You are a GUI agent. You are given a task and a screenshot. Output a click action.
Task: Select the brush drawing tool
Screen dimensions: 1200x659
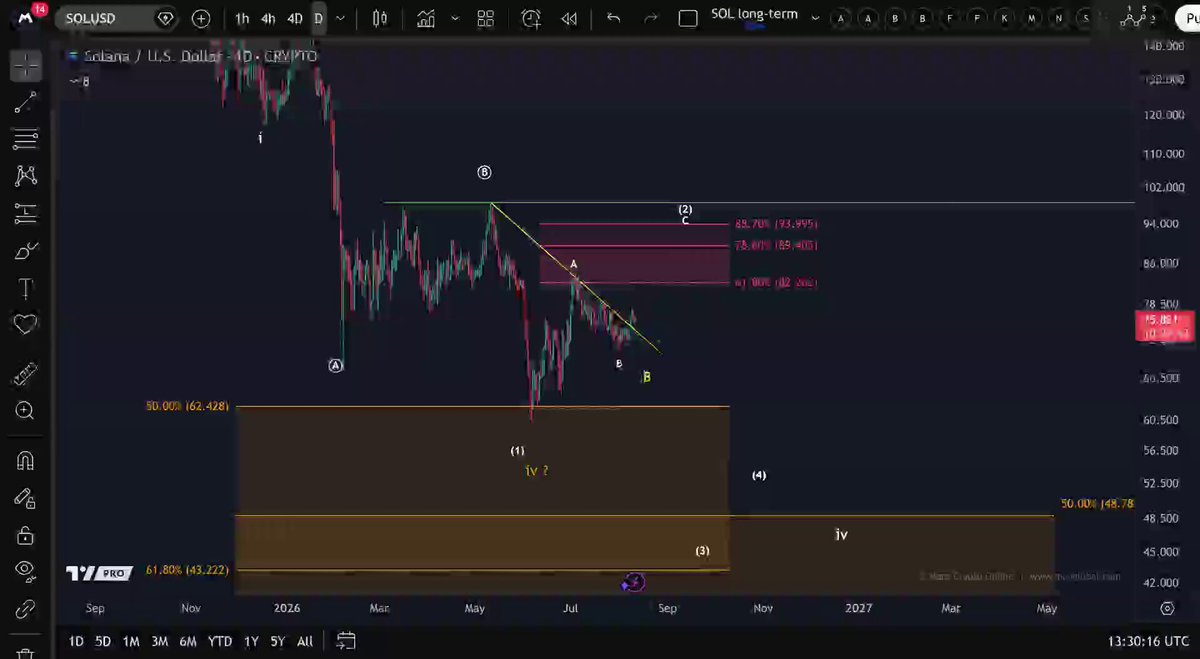tap(26, 250)
